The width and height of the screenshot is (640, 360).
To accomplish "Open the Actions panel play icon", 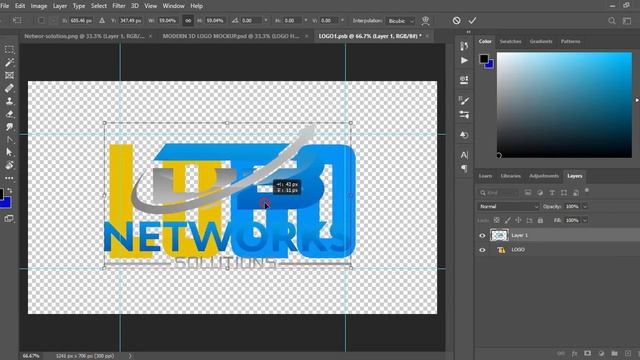I will point(464,60).
